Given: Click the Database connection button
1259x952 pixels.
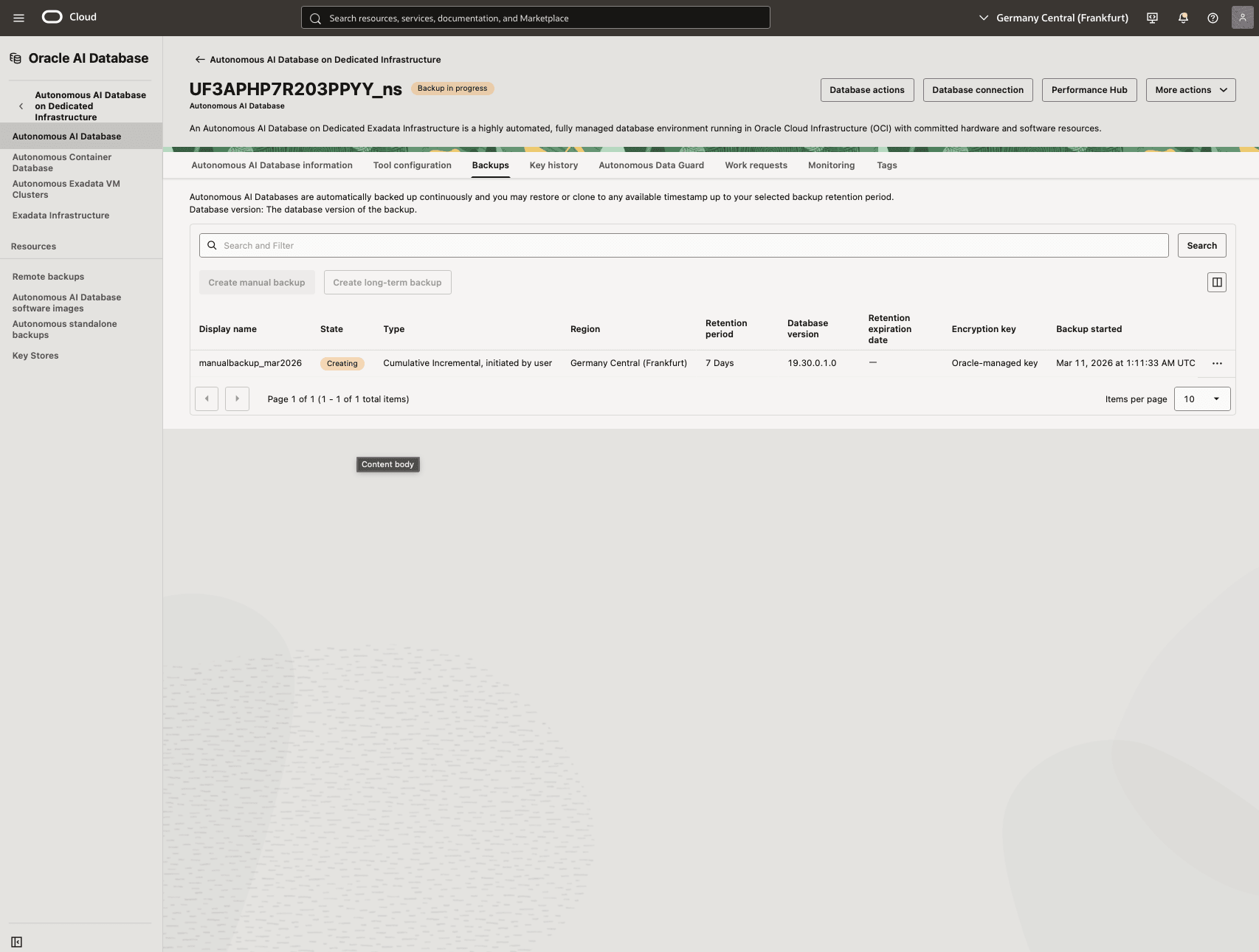Looking at the screenshot, I should [x=978, y=90].
